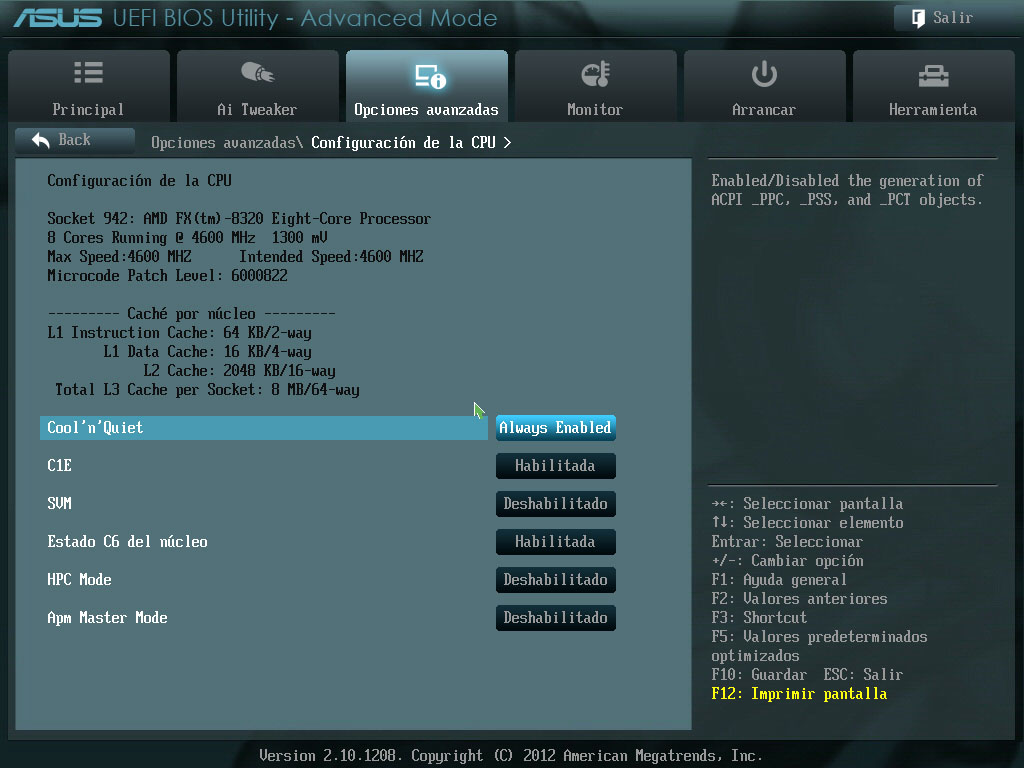
Task: Click the Salir exit door icon
Action: [x=917, y=18]
